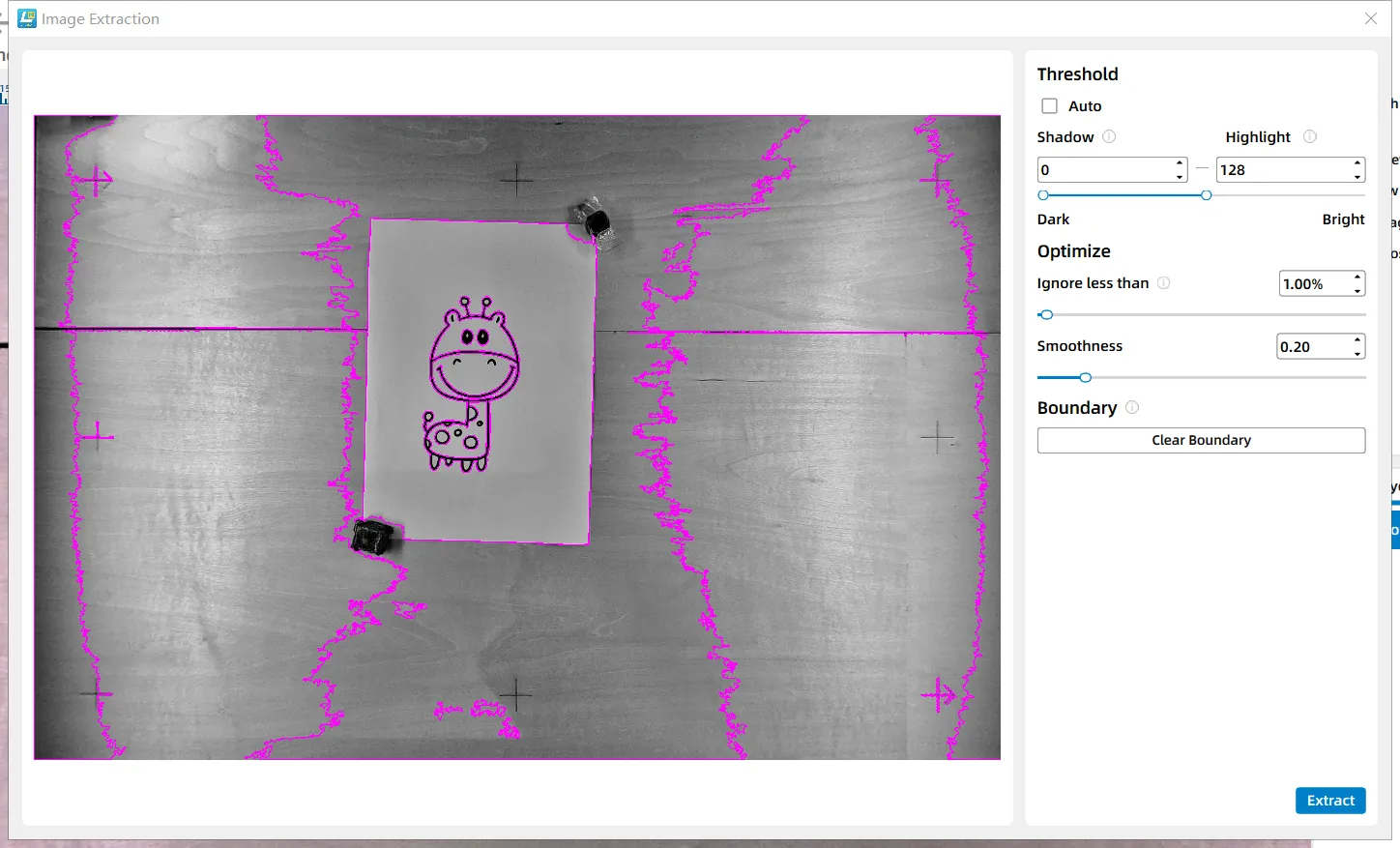The height and width of the screenshot is (848, 1400).
Task: Click into the Smoothness value field
Action: click(1312, 346)
